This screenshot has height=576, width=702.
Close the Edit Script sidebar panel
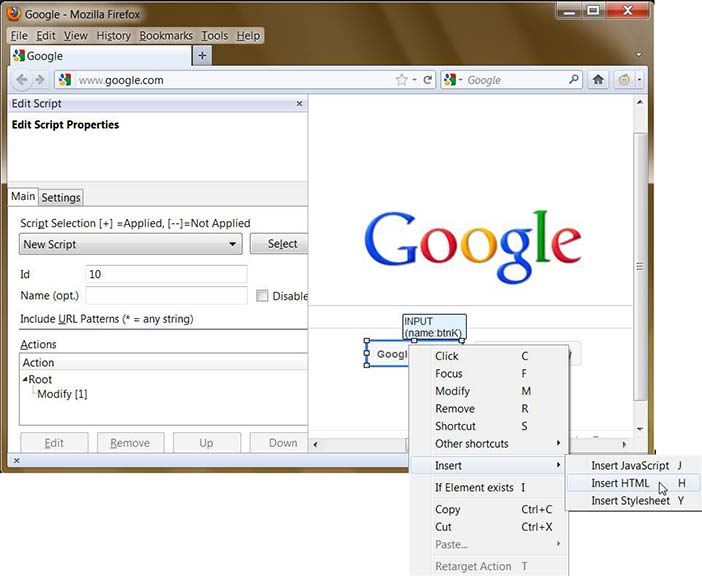(x=300, y=104)
